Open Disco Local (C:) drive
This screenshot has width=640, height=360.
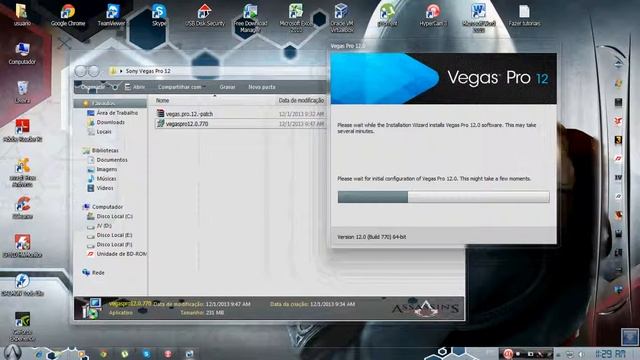pos(114,216)
